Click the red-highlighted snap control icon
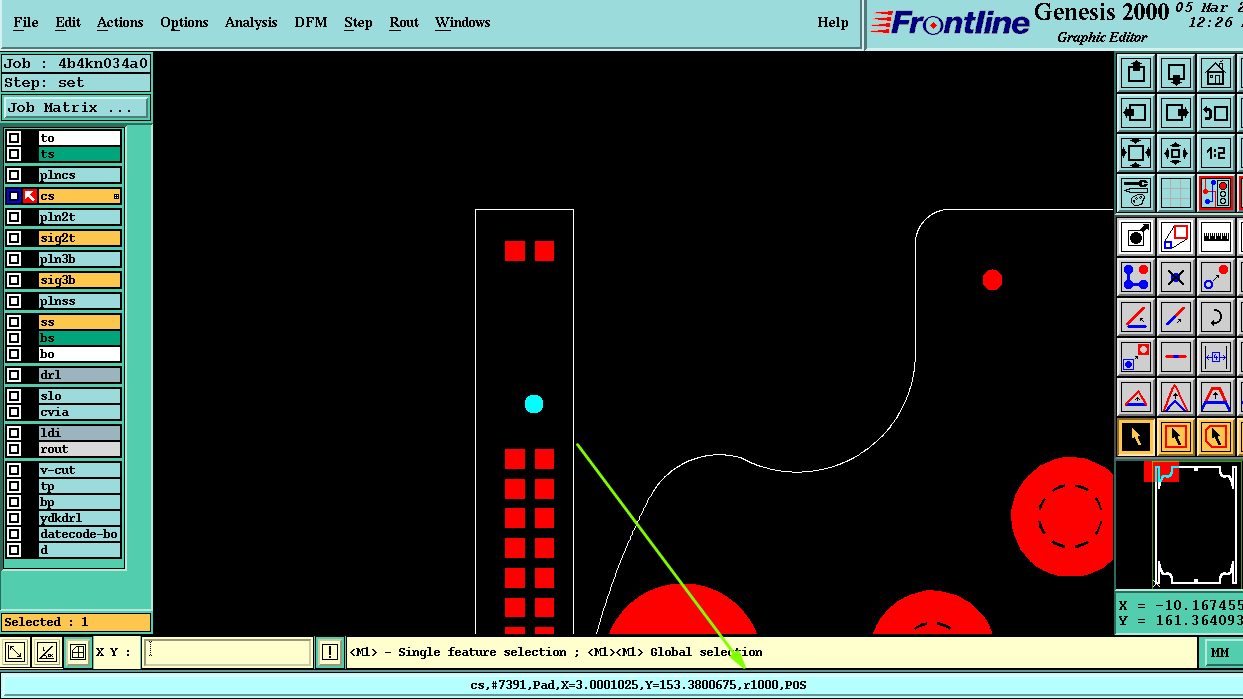Screen dimensions: 1243x699 (x=1216, y=193)
